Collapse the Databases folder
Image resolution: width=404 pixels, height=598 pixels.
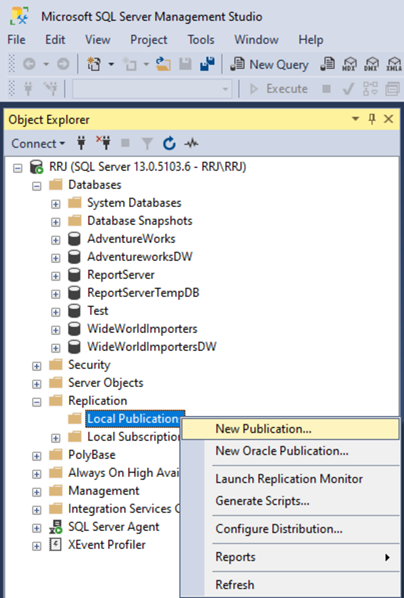37,186
